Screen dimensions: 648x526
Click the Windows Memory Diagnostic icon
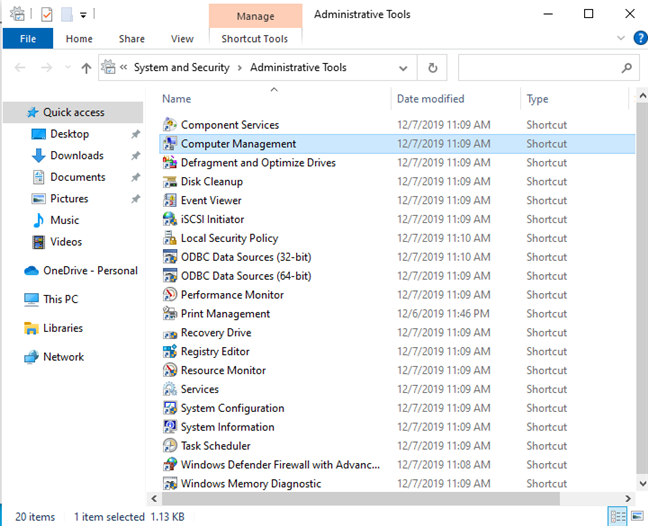click(x=169, y=483)
